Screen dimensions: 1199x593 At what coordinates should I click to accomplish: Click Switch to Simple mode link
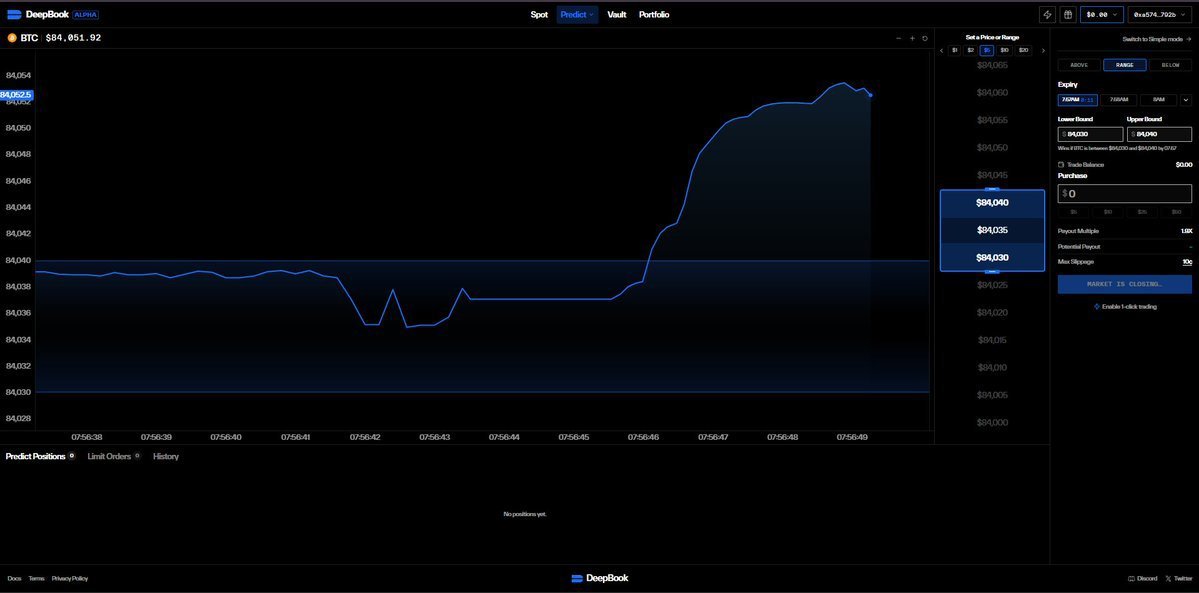pos(1157,39)
